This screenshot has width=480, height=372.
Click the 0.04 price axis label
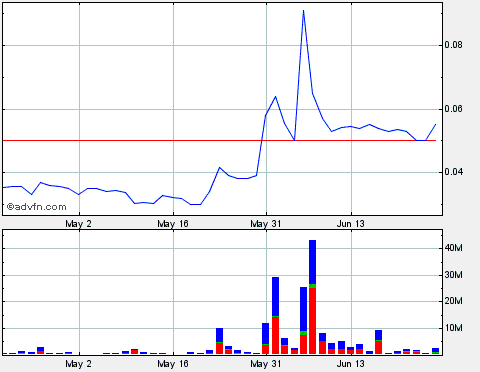[x=453, y=172]
